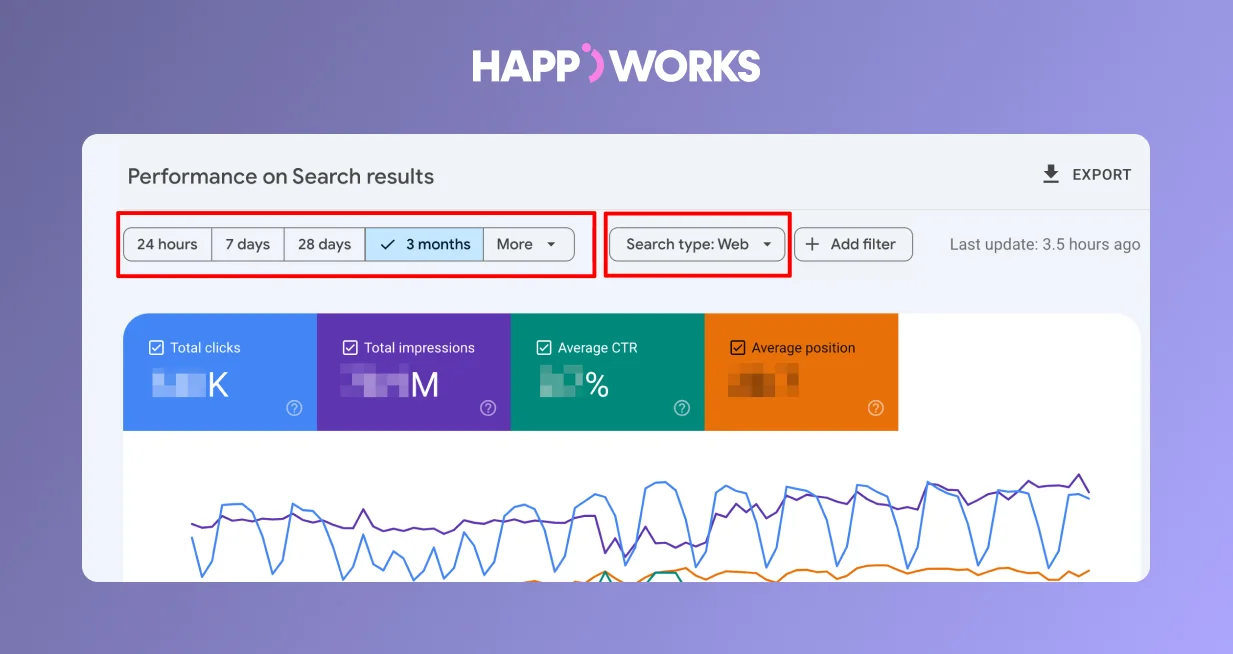Select the 3 months date range
1233x654 pixels.
[x=425, y=244]
